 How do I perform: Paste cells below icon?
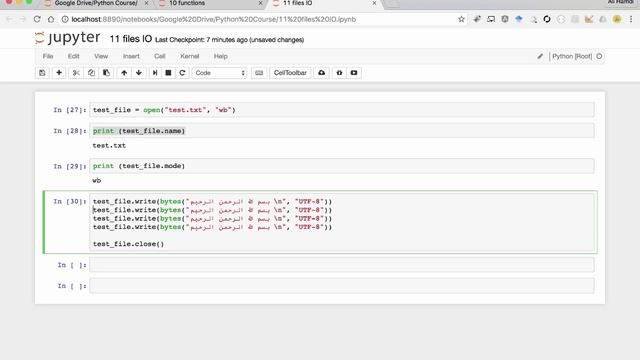tap(107, 73)
